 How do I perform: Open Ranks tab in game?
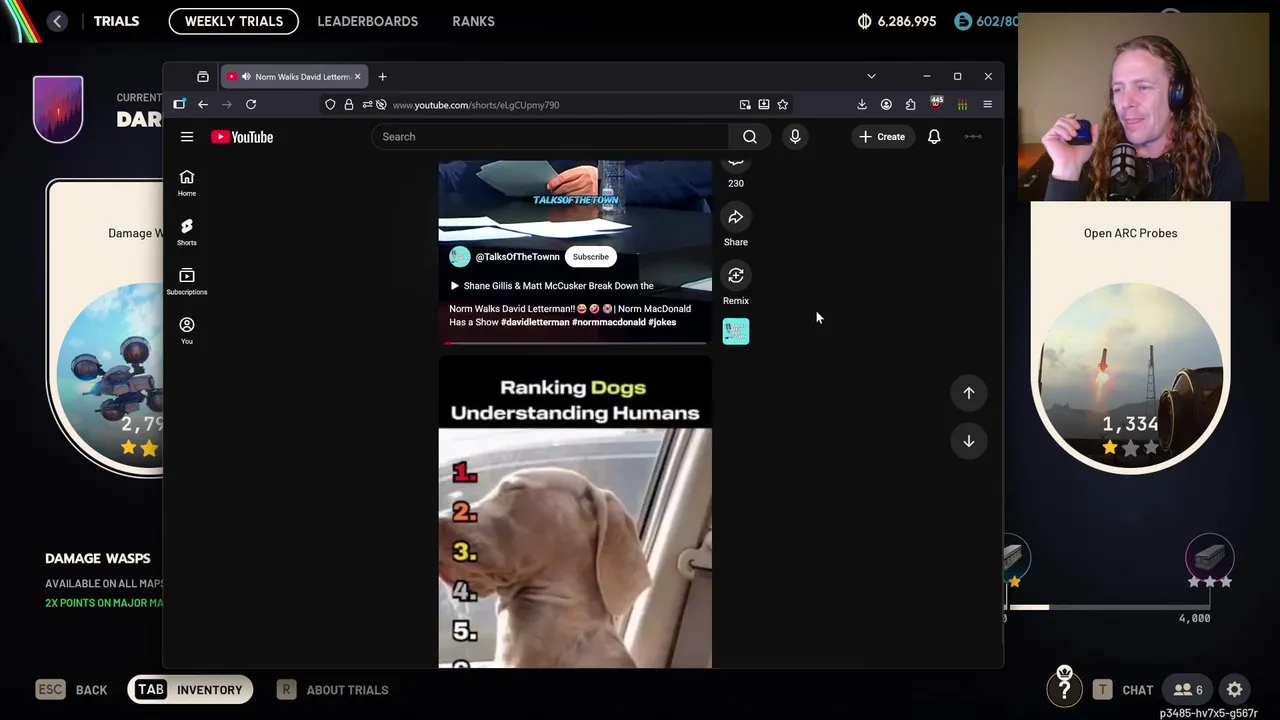tap(473, 21)
